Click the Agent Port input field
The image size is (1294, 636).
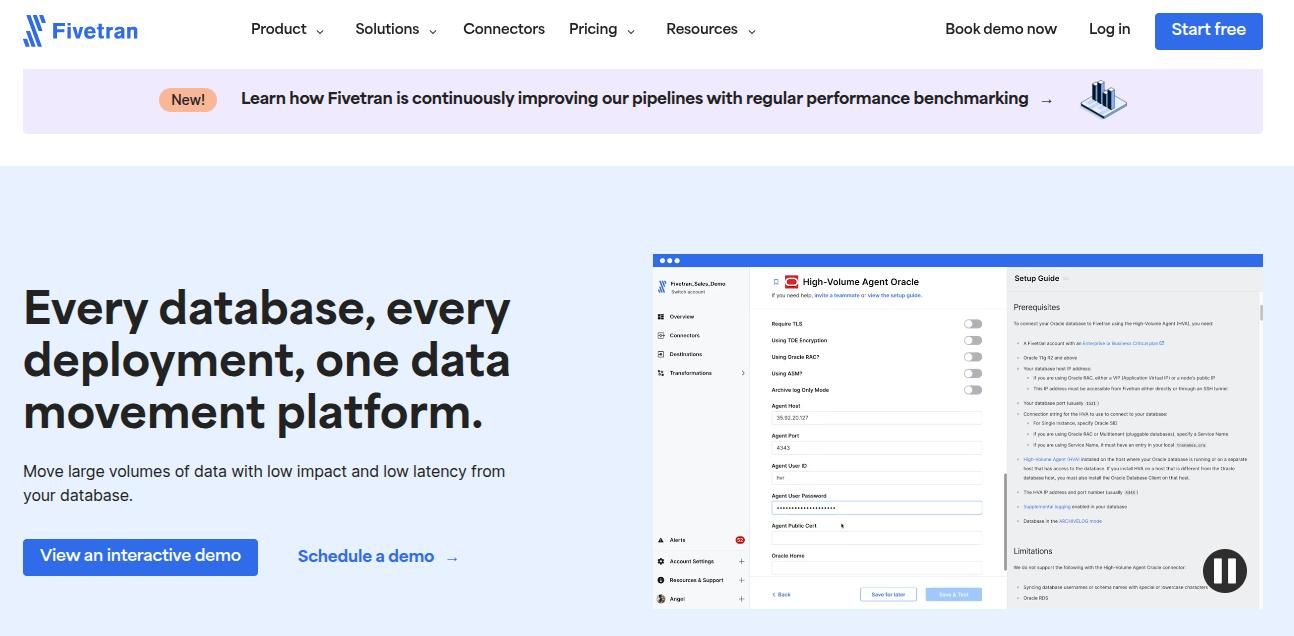coord(877,448)
